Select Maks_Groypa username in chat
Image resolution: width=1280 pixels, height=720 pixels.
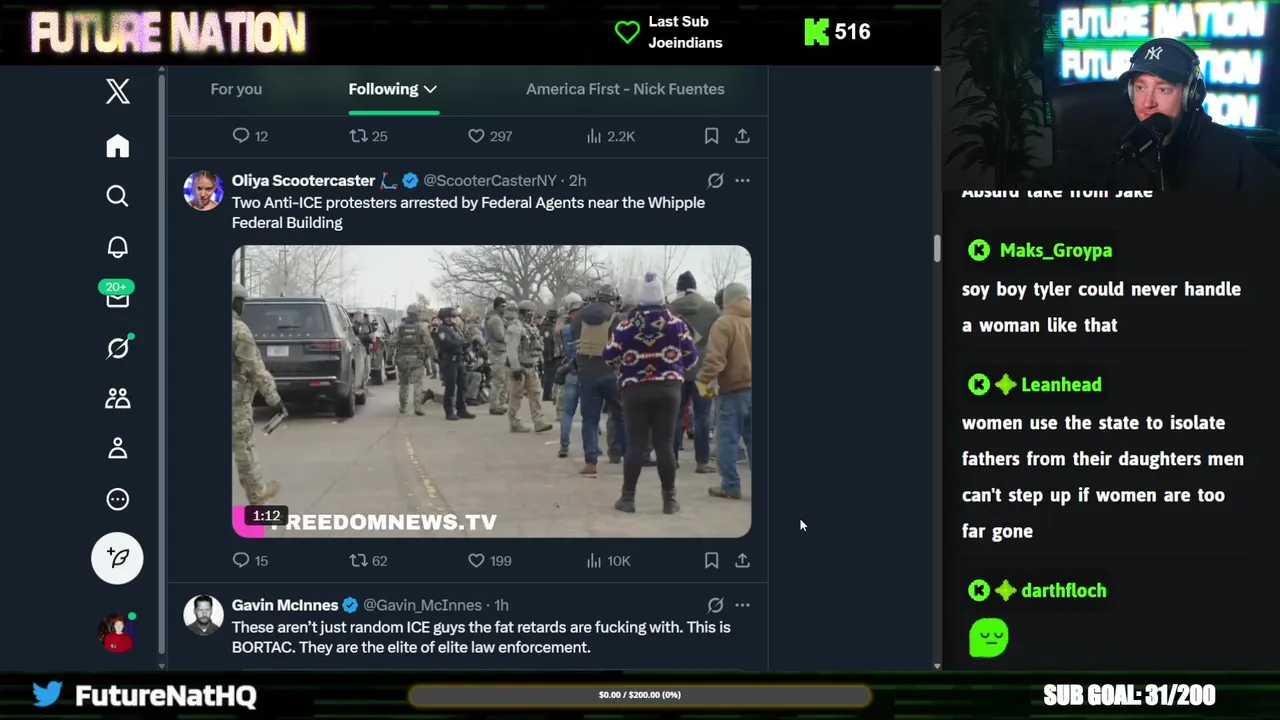[x=1056, y=251]
